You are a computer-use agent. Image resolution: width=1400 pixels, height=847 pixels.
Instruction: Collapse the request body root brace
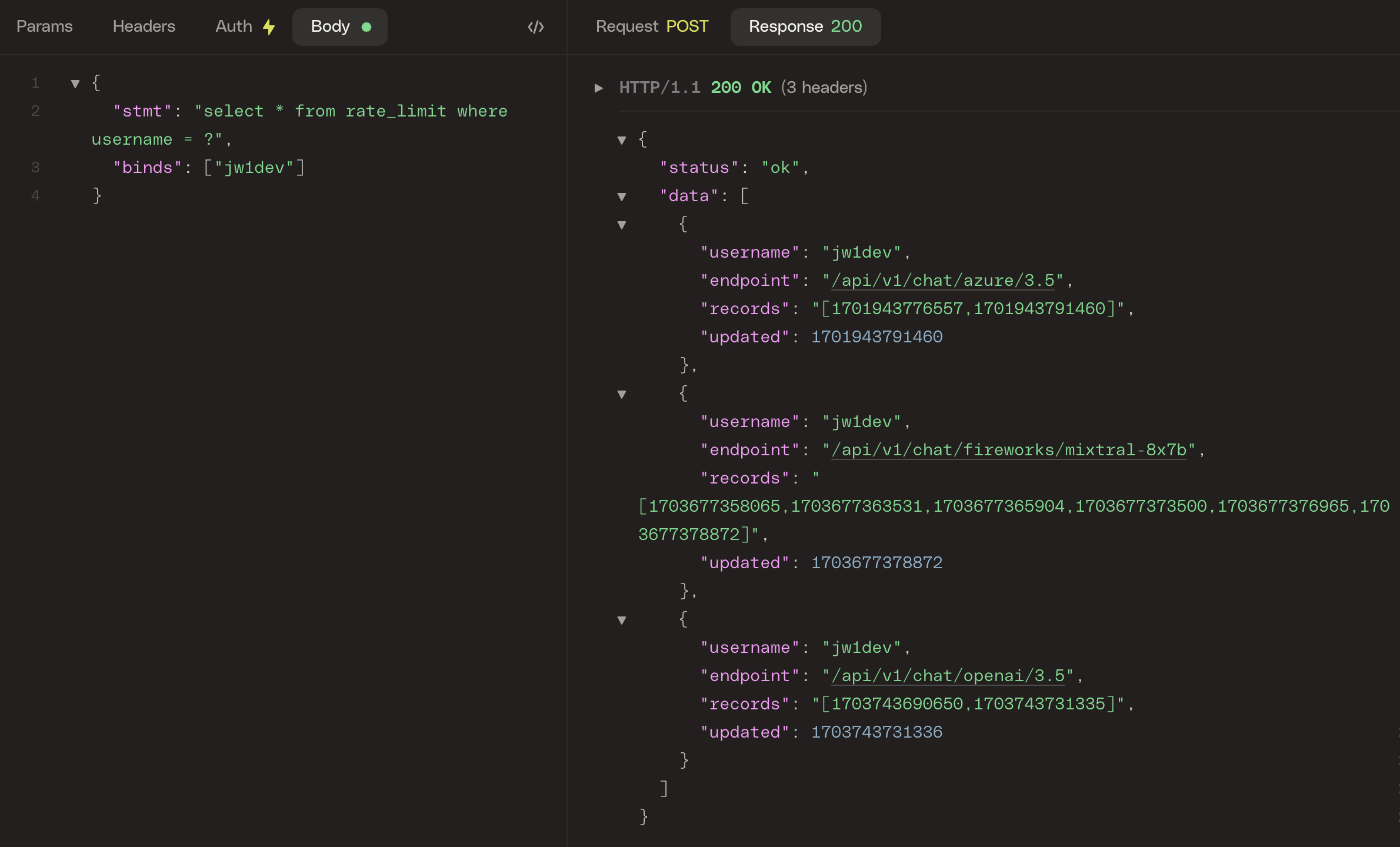[75, 84]
